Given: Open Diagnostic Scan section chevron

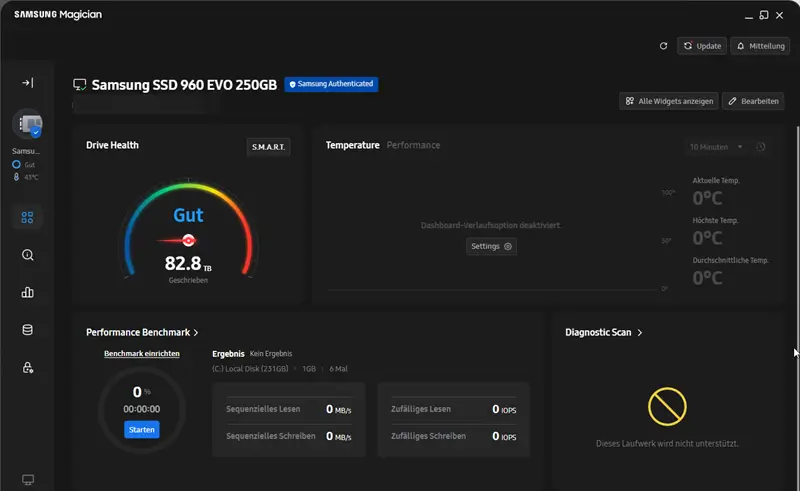Looking at the screenshot, I should coord(640,333).
